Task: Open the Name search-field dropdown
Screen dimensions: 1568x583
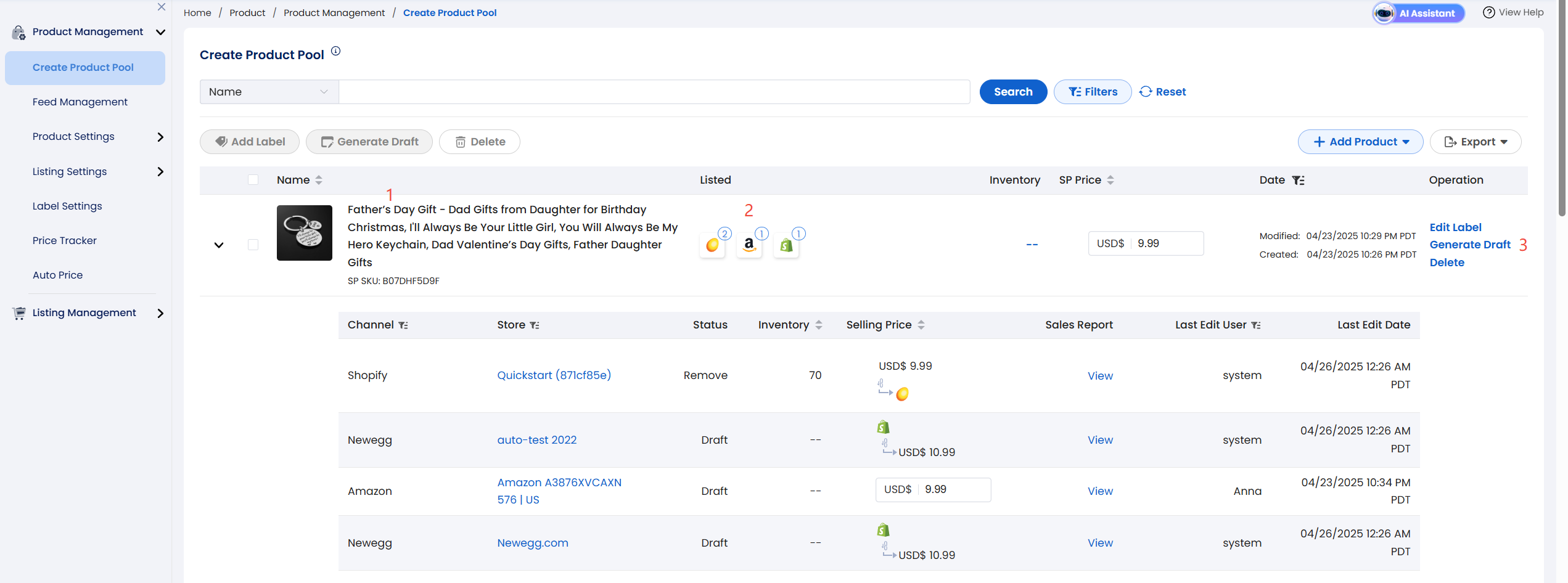Action: pyautogui.click(x=269, y=92)
